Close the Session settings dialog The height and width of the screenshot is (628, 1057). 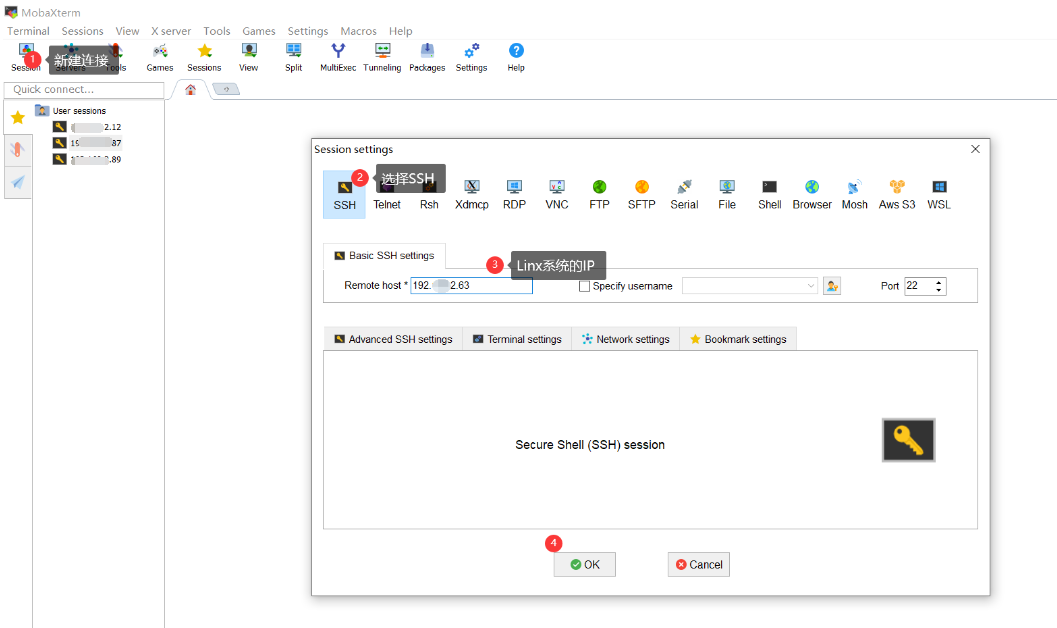coord(975,149)
